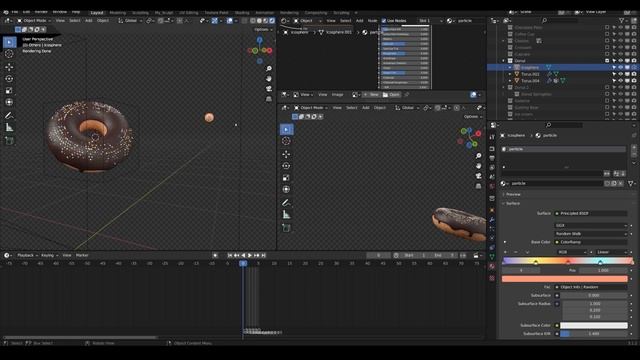
Task: Open the Window menu
Action: (x=60, y=12)
